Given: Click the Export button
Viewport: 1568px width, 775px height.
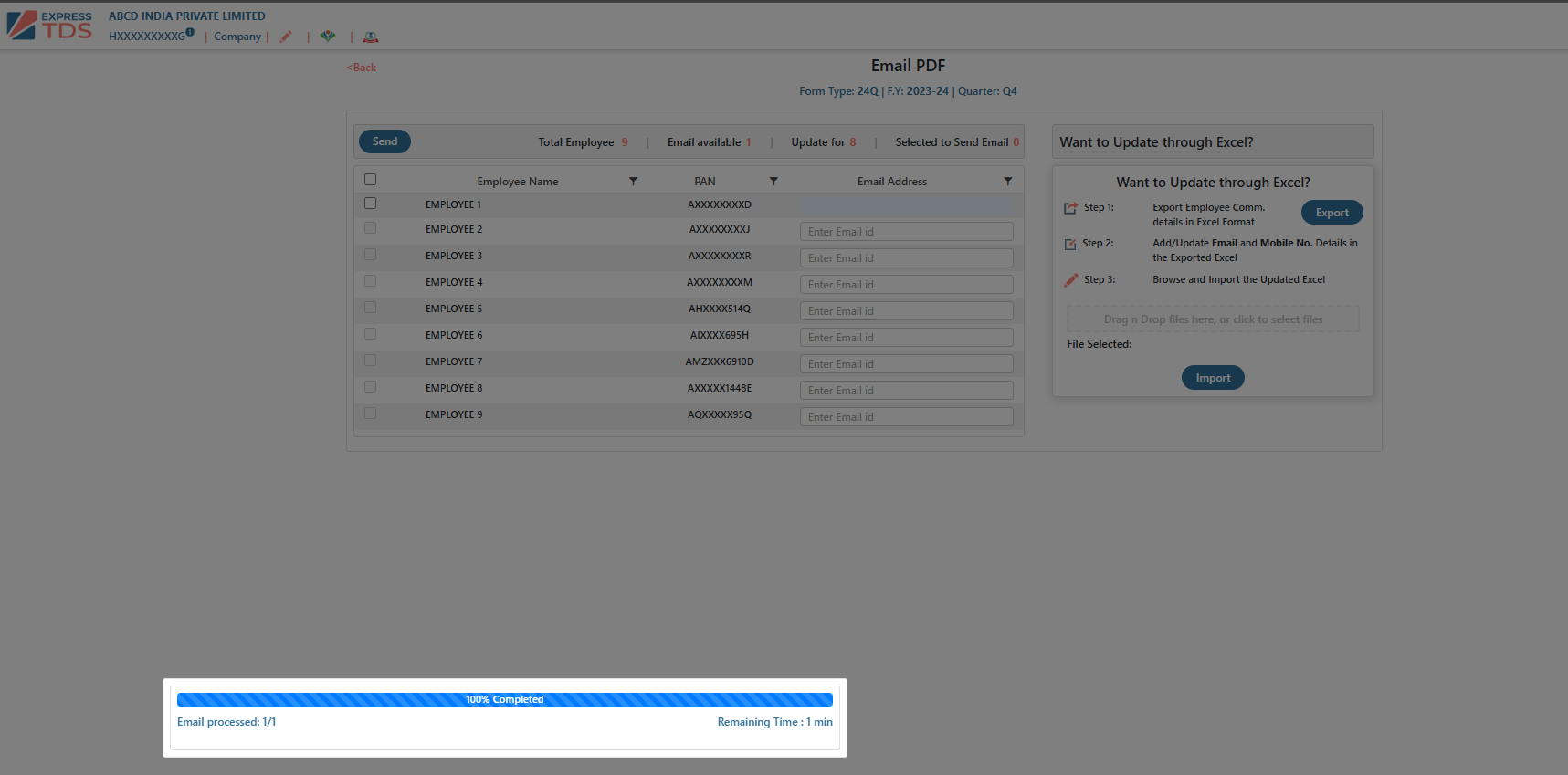Looking at the screenshot, I should pyautogui.click(x=1331, y=213).
